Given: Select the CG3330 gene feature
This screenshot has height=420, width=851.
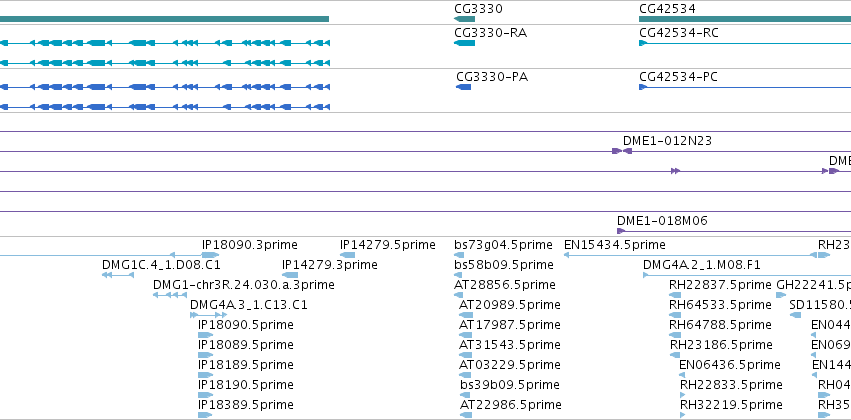Looking at the screenshot, I should click(465, 19).
